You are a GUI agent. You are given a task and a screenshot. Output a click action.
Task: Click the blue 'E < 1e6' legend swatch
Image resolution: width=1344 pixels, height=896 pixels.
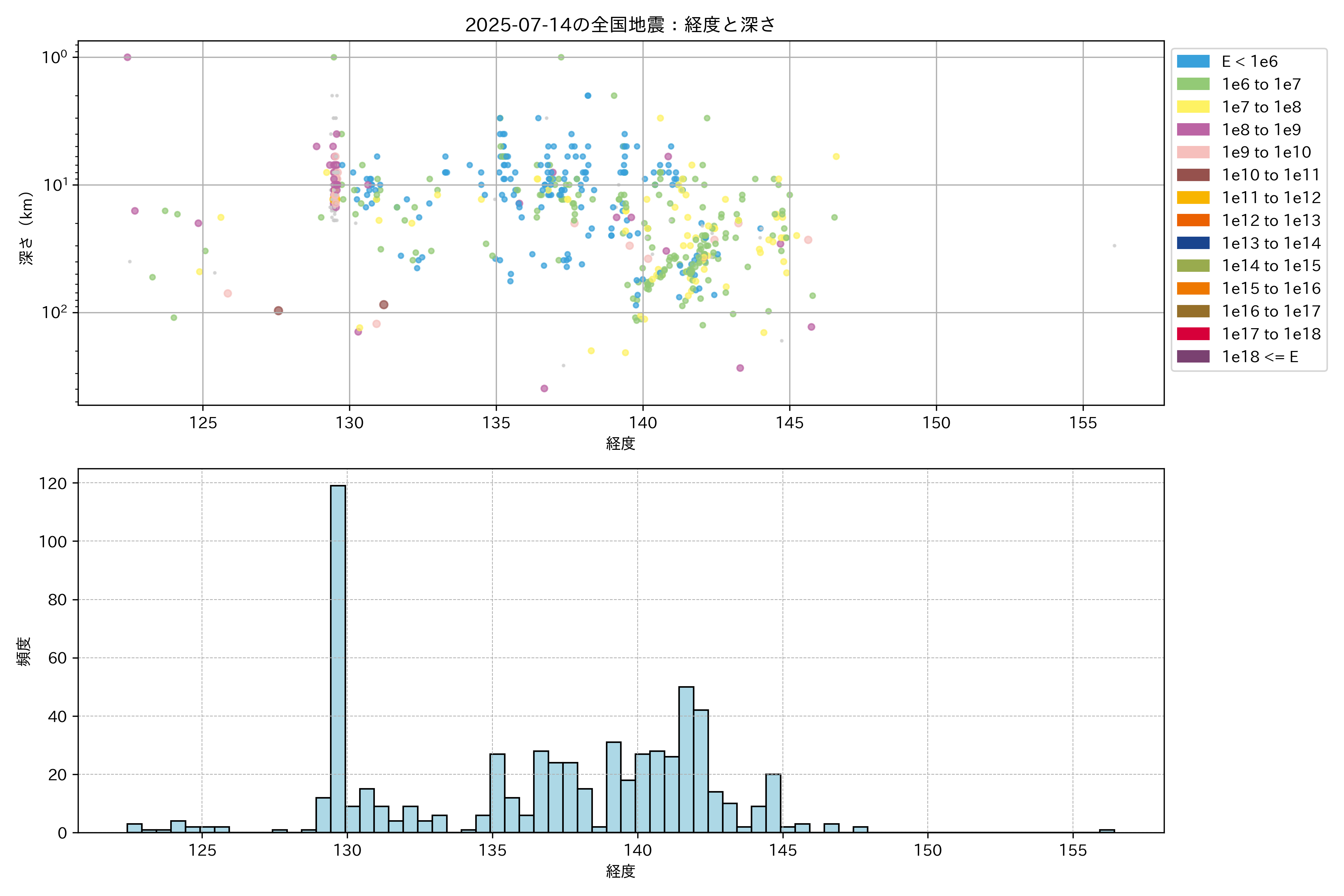pyautogui.click(x=1192, y=61)
